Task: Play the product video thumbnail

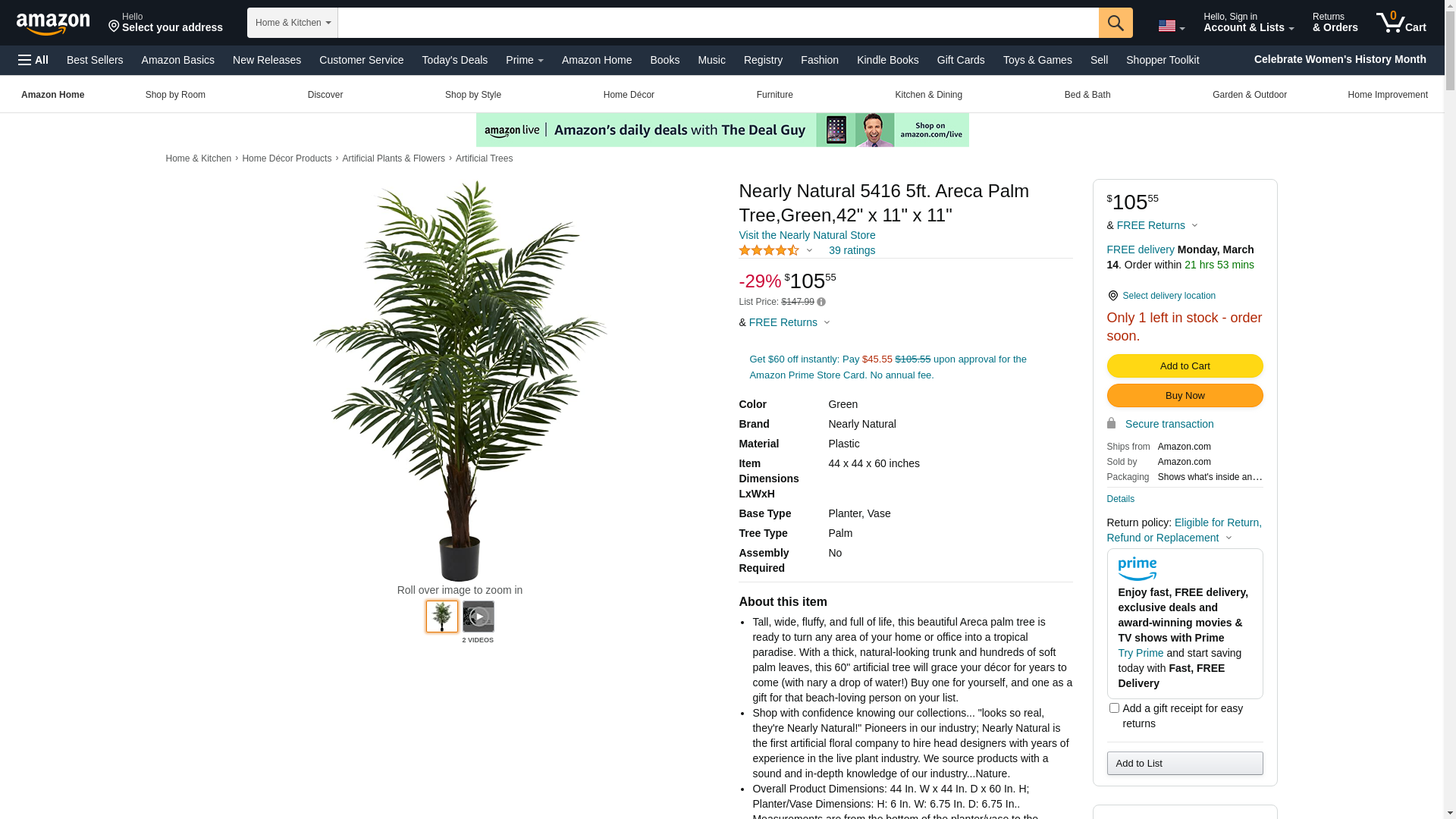Action: 479,617
